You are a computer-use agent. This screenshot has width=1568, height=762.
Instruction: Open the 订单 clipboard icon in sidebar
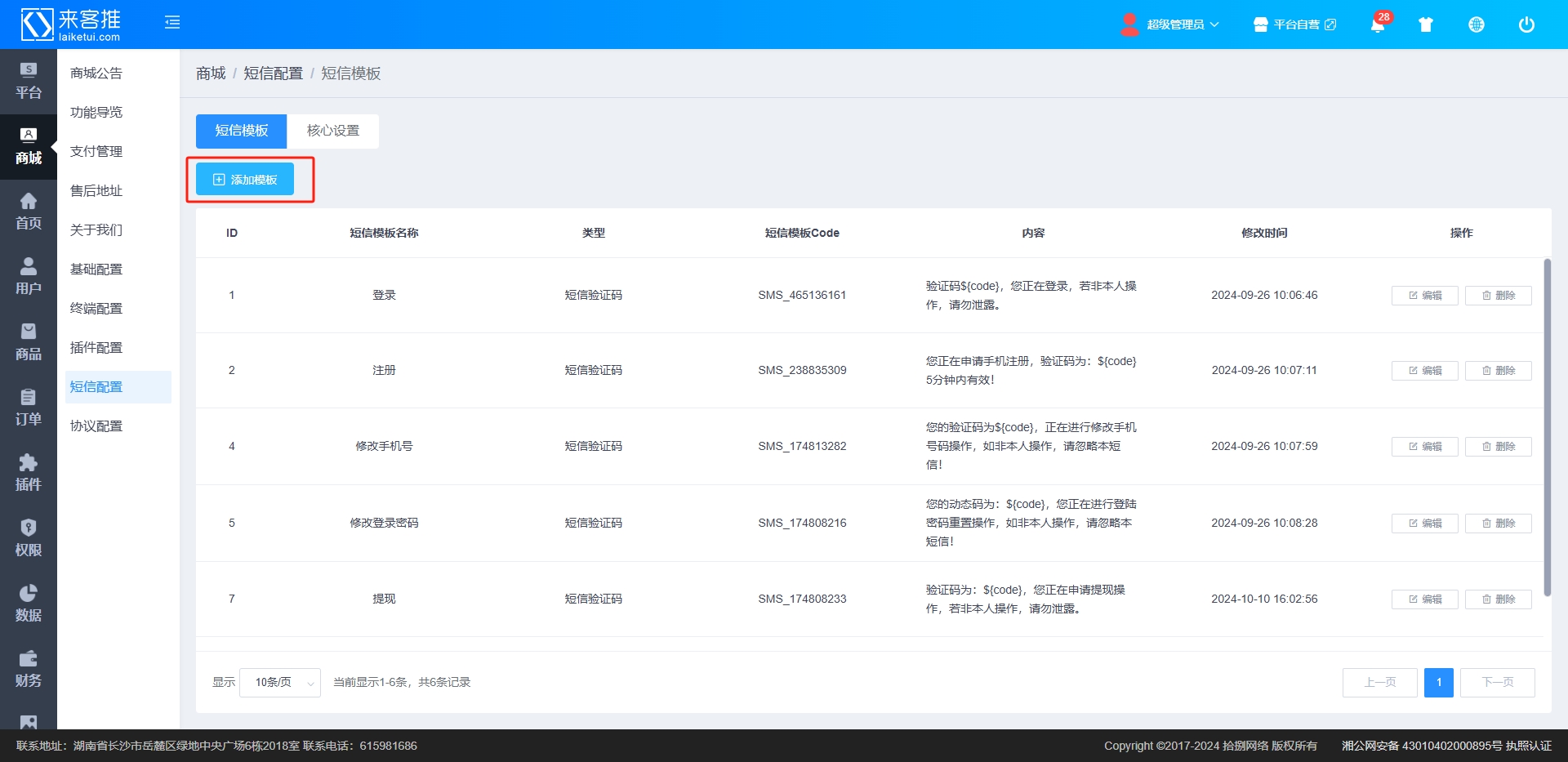coord(29,408)
